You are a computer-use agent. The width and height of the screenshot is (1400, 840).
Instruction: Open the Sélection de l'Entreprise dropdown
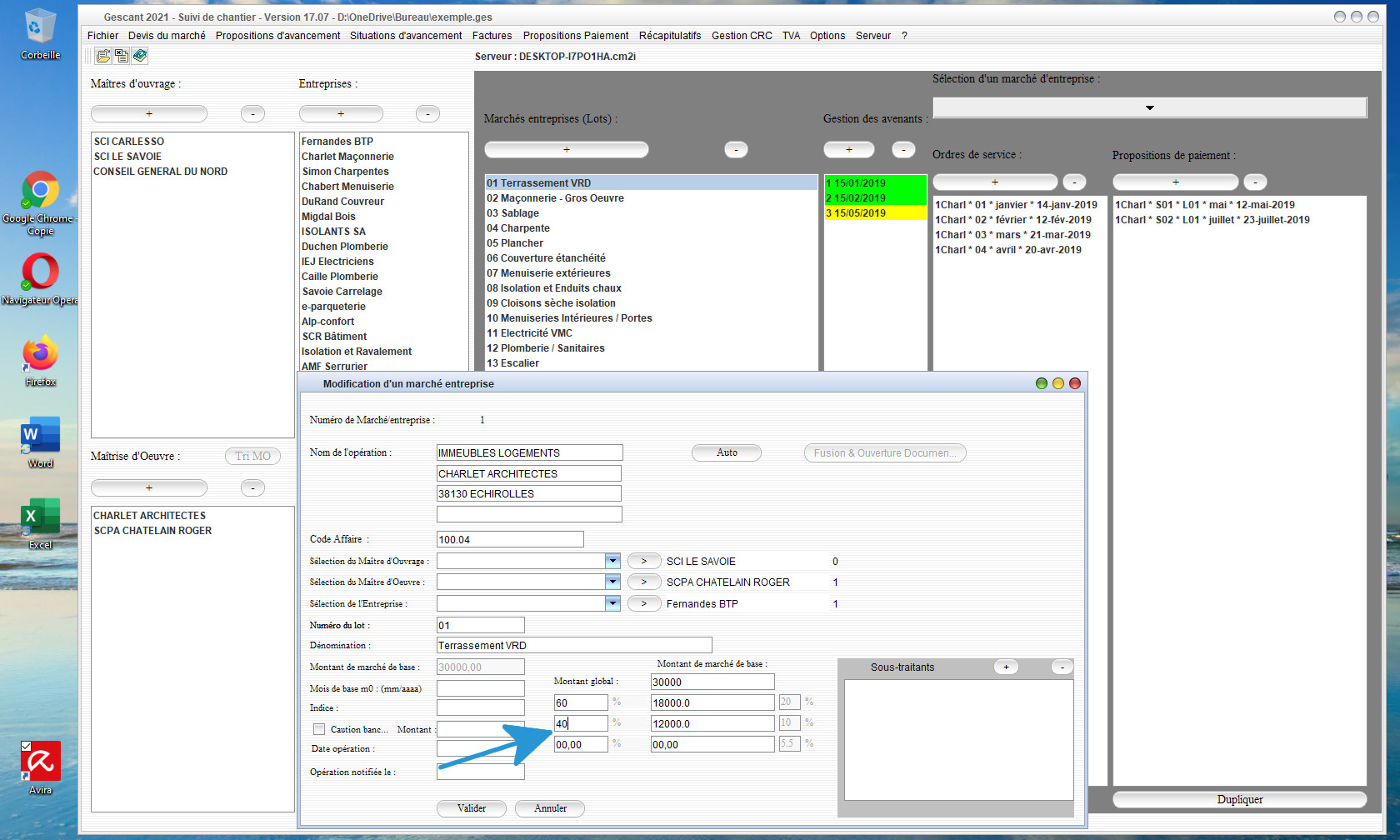[x=612, y=603]
